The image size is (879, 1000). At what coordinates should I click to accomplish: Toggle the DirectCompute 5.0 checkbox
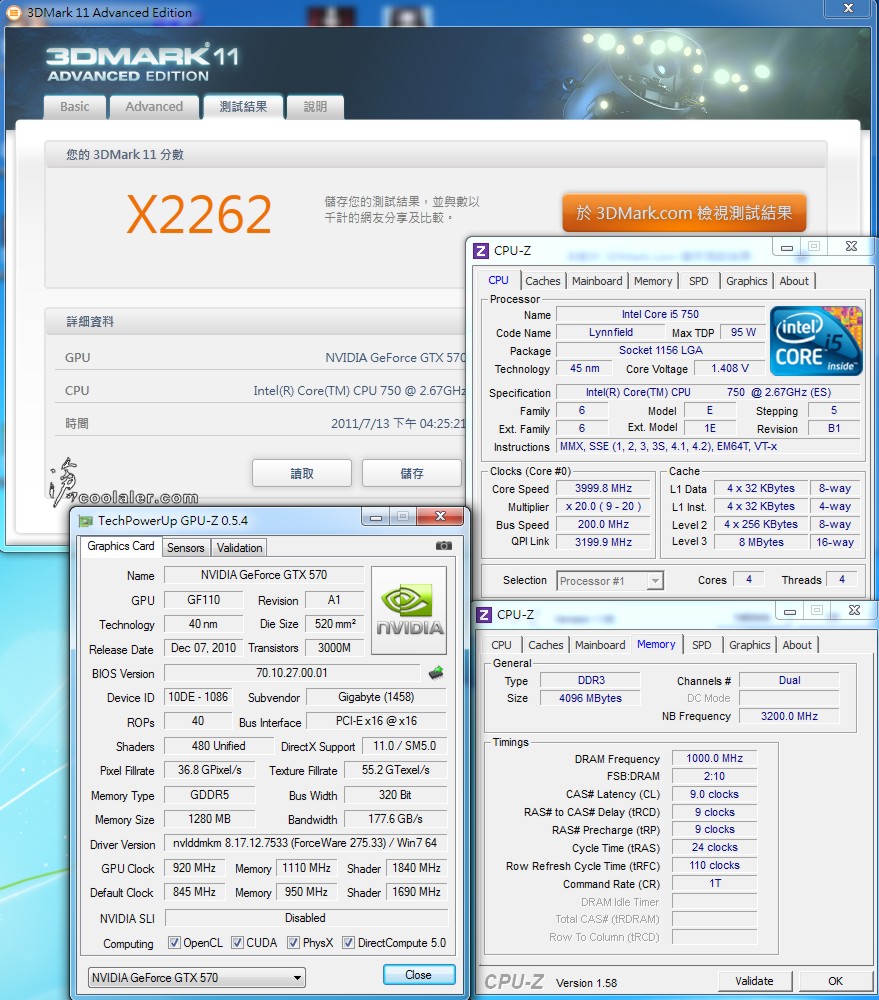click(348, 943)
